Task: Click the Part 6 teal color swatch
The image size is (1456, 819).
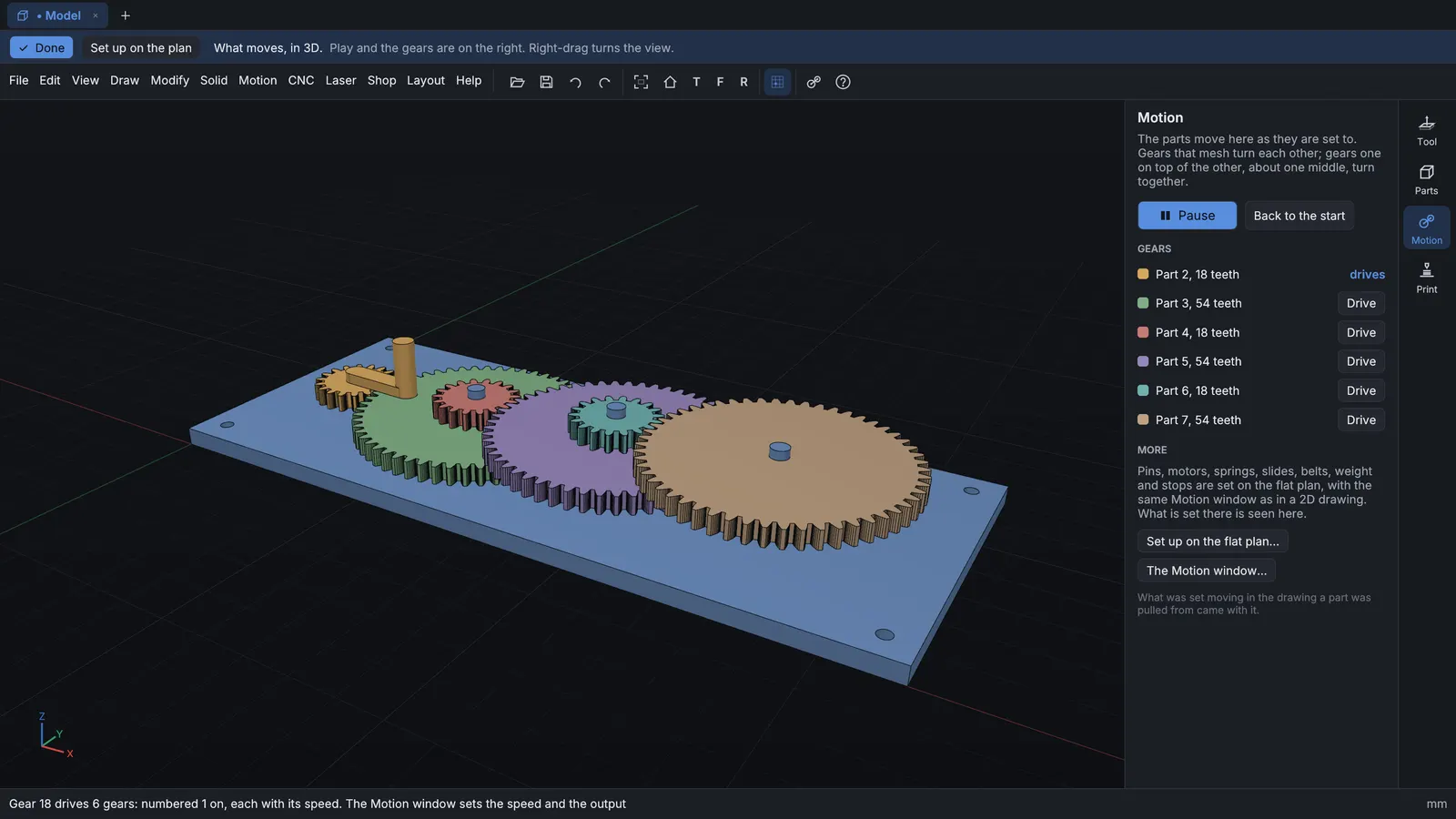Action: click(1143, 390)
